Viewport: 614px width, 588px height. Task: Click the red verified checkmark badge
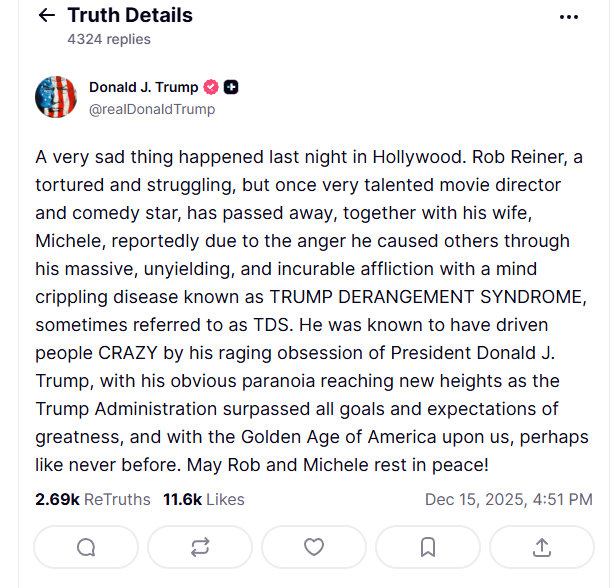coord(211,87)
